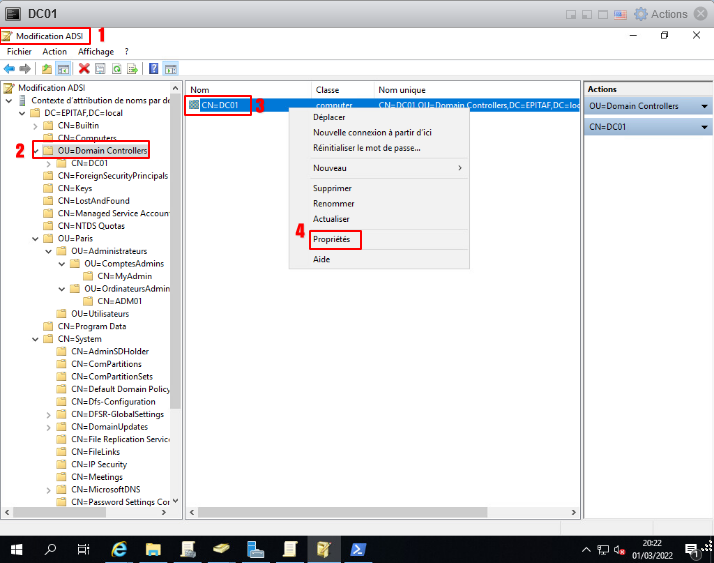Collapse the CN=System tree node
714x563 pixels.
36,339
